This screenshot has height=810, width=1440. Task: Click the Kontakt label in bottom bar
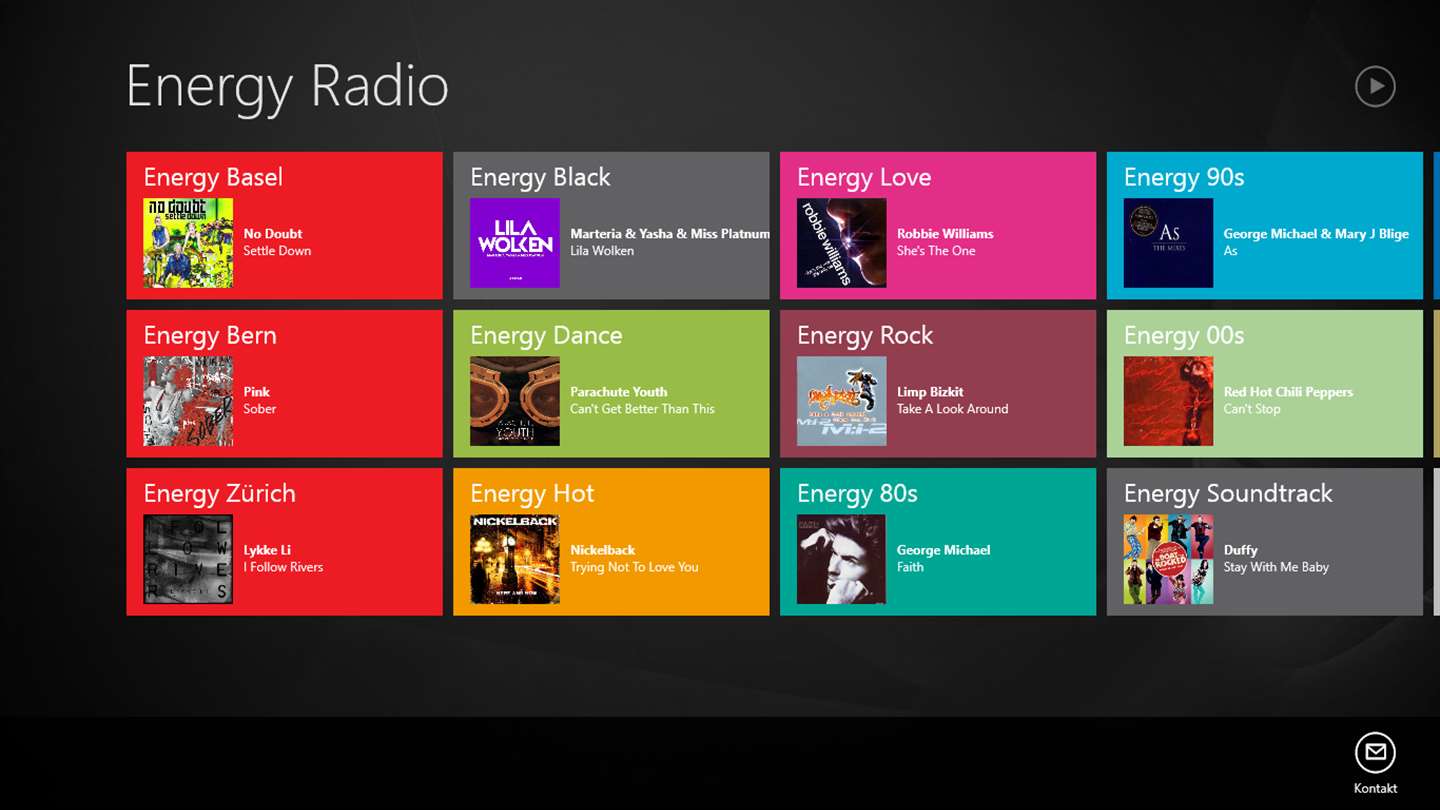(1375, 788)
